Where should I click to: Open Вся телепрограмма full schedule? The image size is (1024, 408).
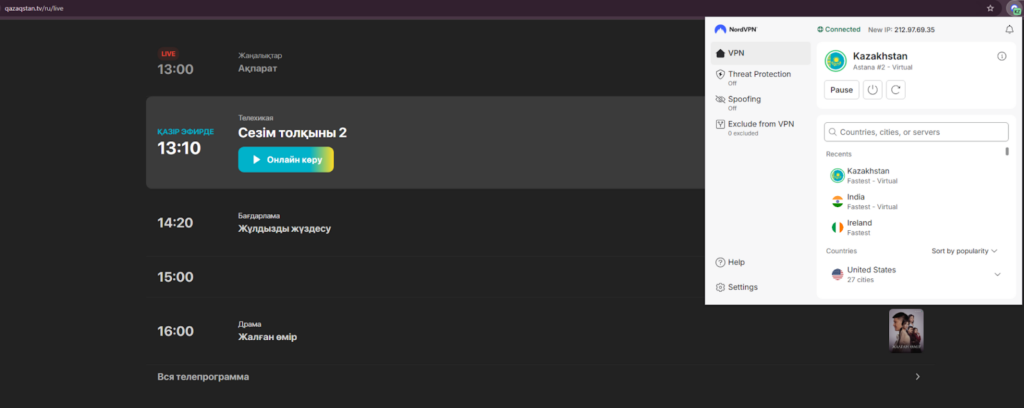coord(203,377)
